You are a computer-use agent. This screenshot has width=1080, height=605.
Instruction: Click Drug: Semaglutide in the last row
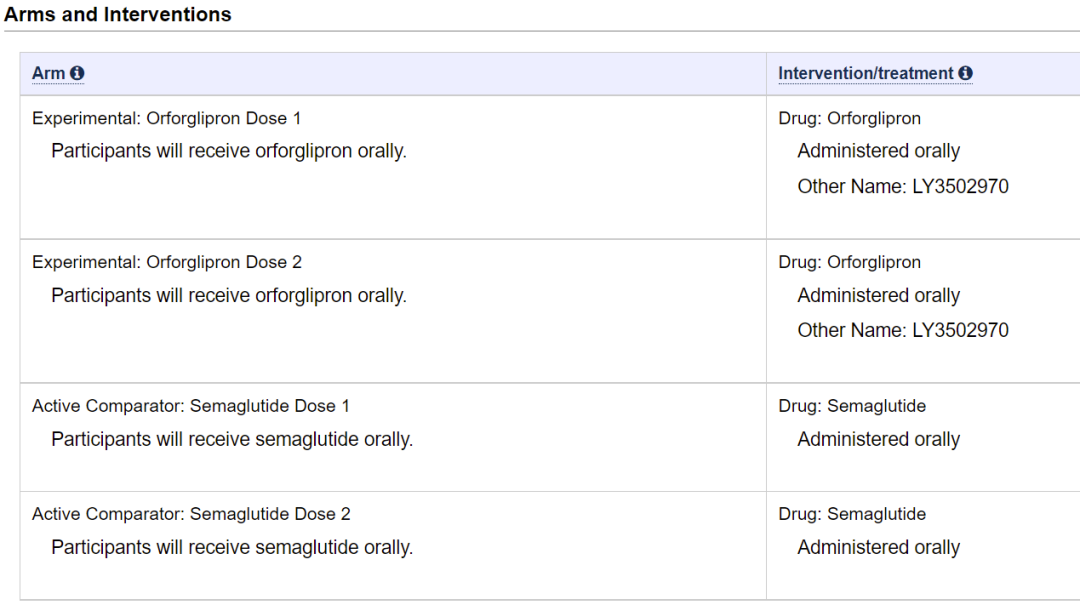pos(852,514)
